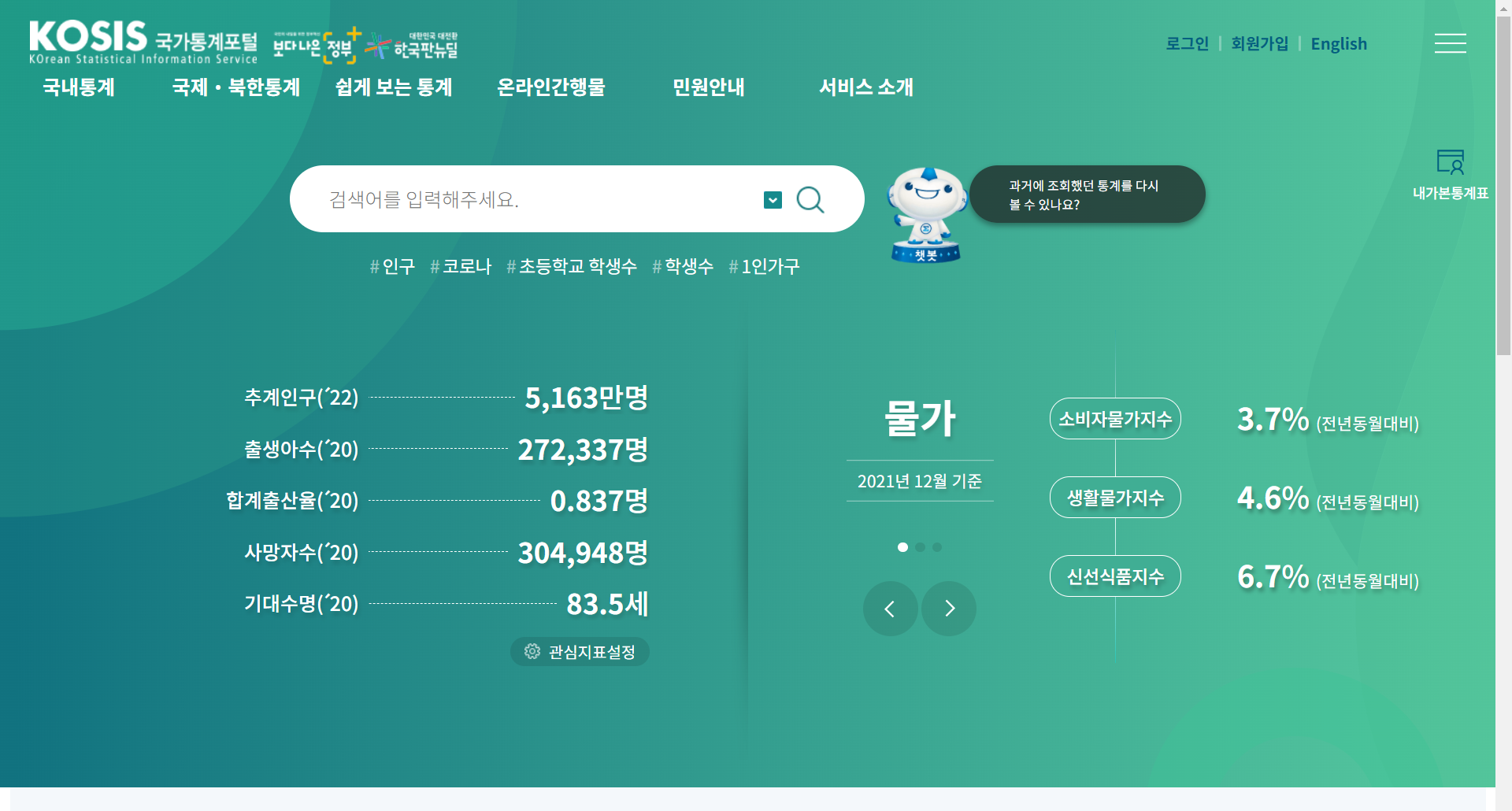Open the 국제·북한통계 menu
Screen dimensions: 1512x811
(x=236, y=87)
